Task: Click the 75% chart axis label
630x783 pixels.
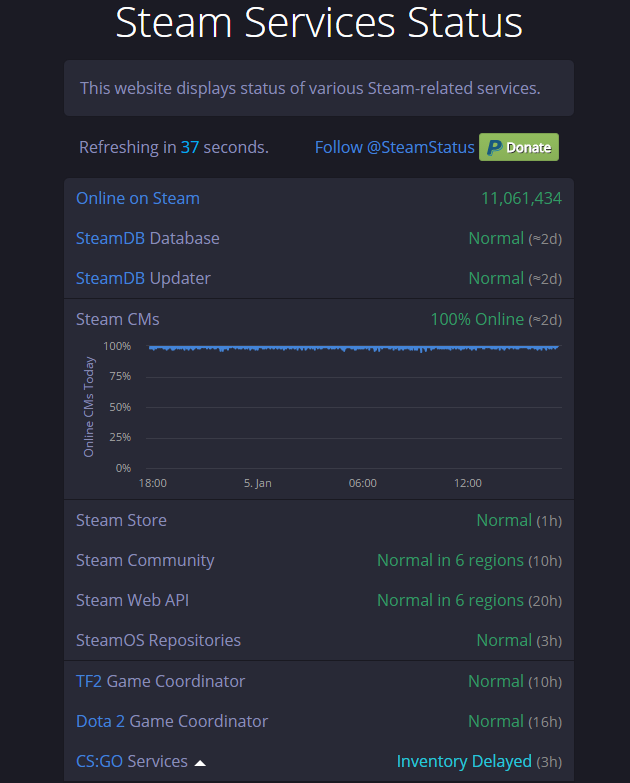Action: point(120,376)
